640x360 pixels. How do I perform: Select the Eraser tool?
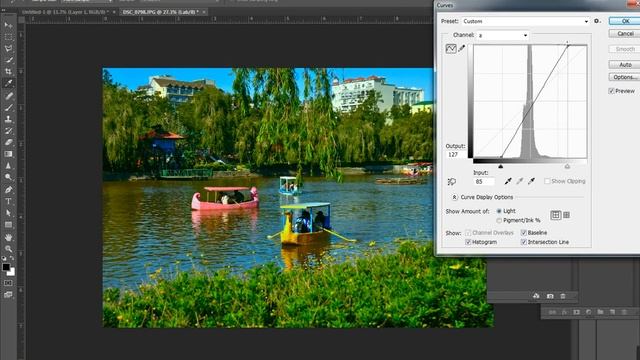(8, 142)
